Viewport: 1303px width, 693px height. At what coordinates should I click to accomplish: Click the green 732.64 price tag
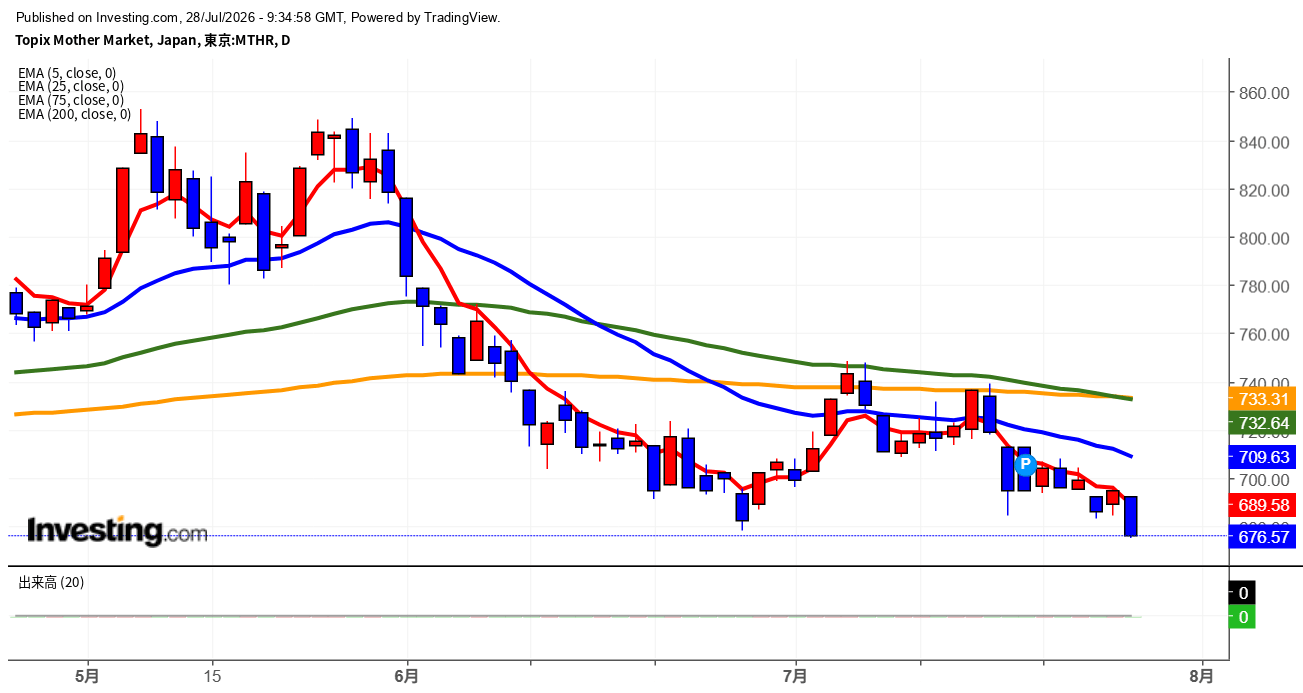click(x=1264, y=423)
